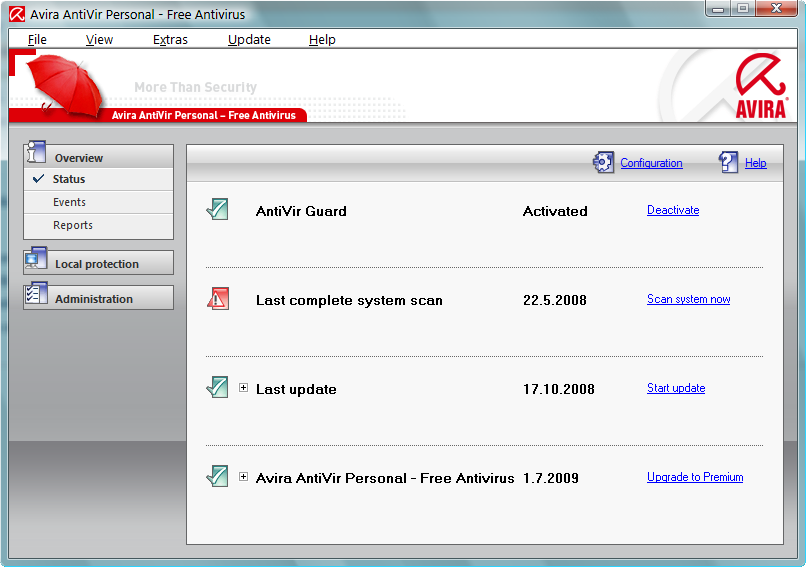The height and width of the screenshot is (567, 806).
Task: Click the Configuration gear icon
Action: (603, 162)
